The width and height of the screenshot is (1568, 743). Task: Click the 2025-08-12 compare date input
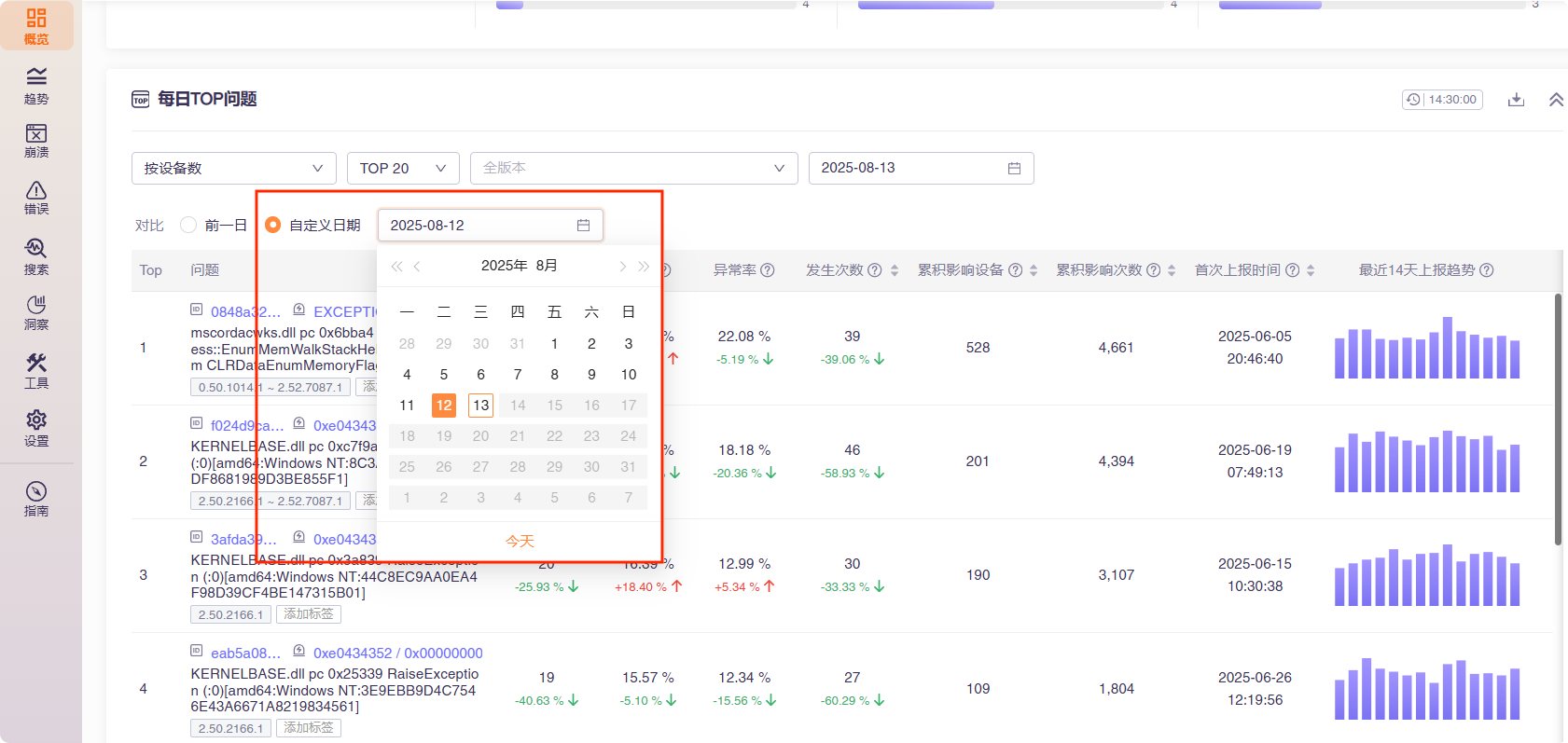[x=491, y=225]
